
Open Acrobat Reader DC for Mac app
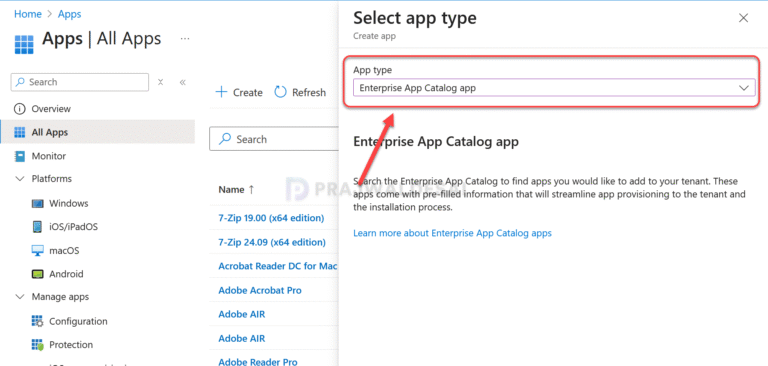(278, 266)
